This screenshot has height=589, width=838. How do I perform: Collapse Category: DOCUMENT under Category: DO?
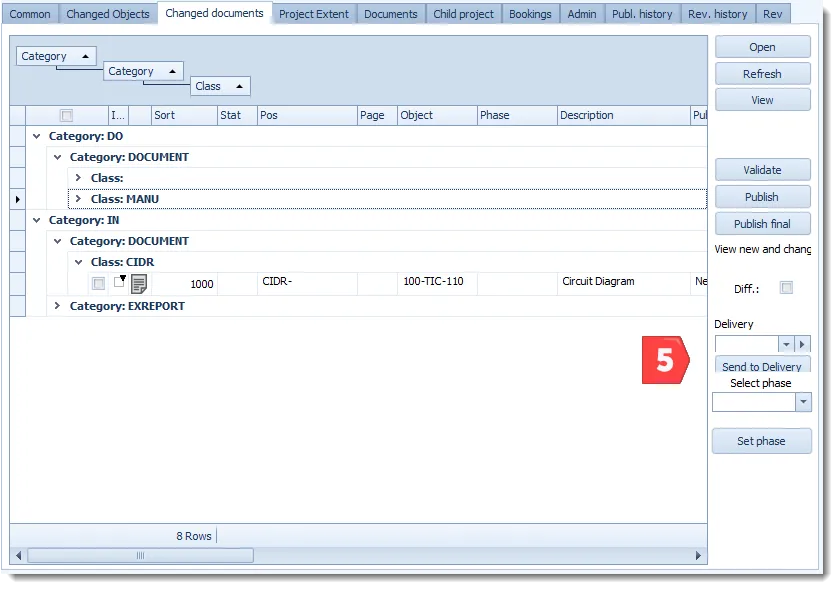point(57,157)
